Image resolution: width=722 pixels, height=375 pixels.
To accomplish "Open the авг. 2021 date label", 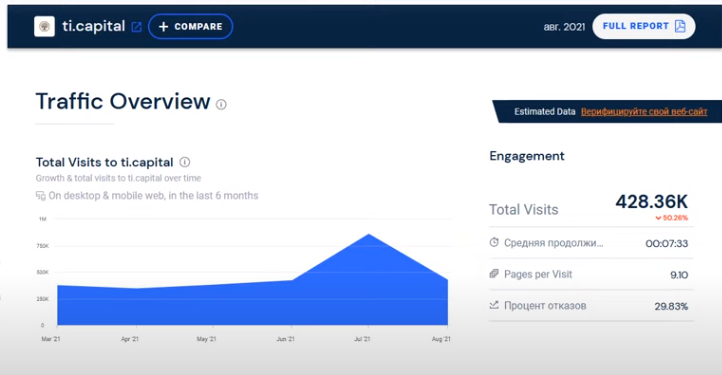I will (x=564, y=27).
